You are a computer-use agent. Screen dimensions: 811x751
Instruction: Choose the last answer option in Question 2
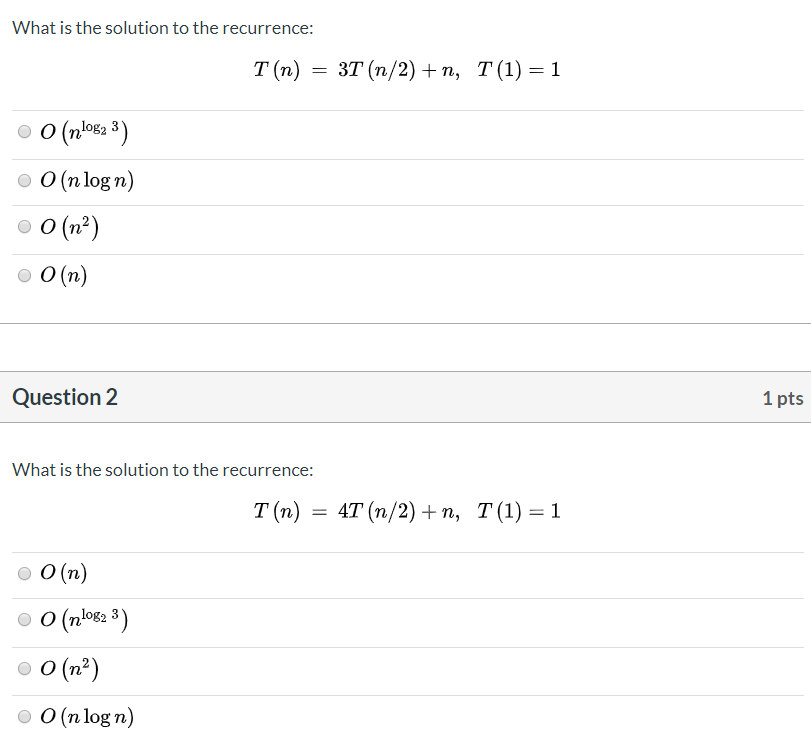pyautogui.click(x=24, y=716)
